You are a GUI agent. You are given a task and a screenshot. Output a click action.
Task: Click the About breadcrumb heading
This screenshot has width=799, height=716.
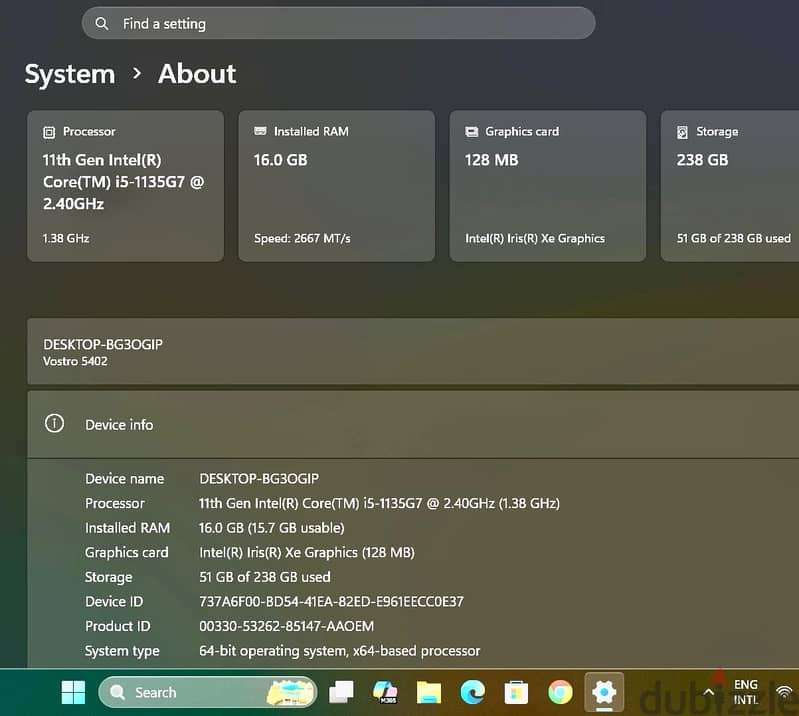197,74
